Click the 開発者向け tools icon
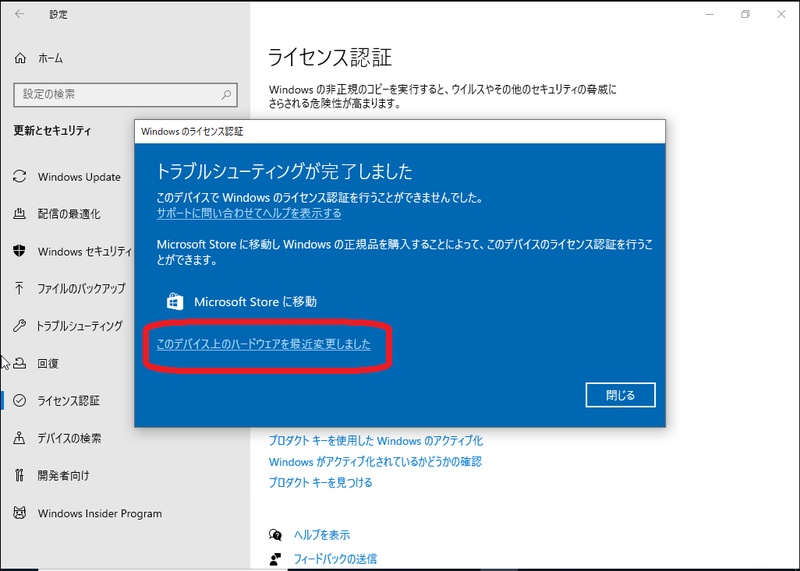 (19, 476)
